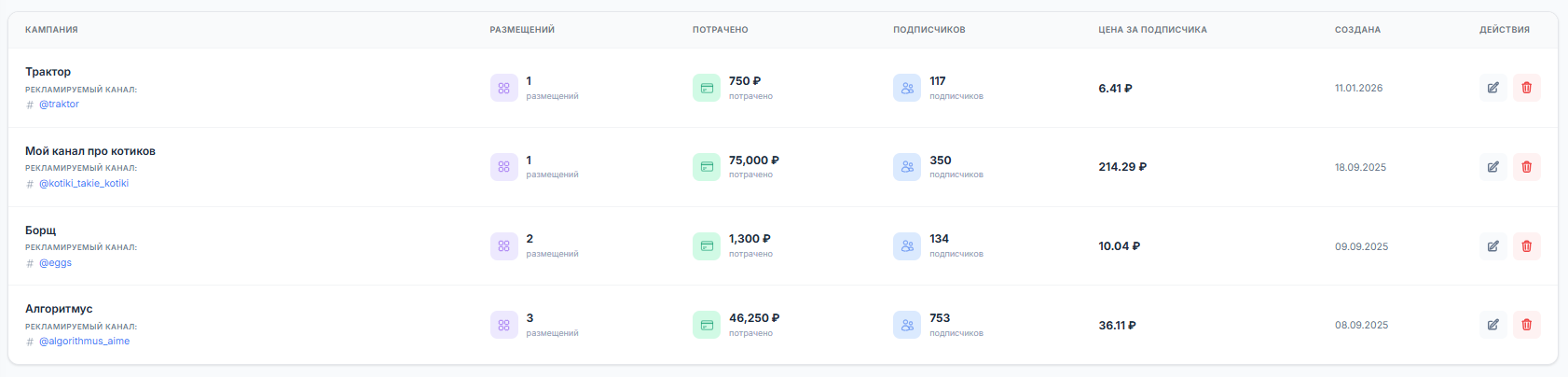1568x377 pixels.
Task: Edit the Алгоритмус campaign
Action: coord(1492,325)
